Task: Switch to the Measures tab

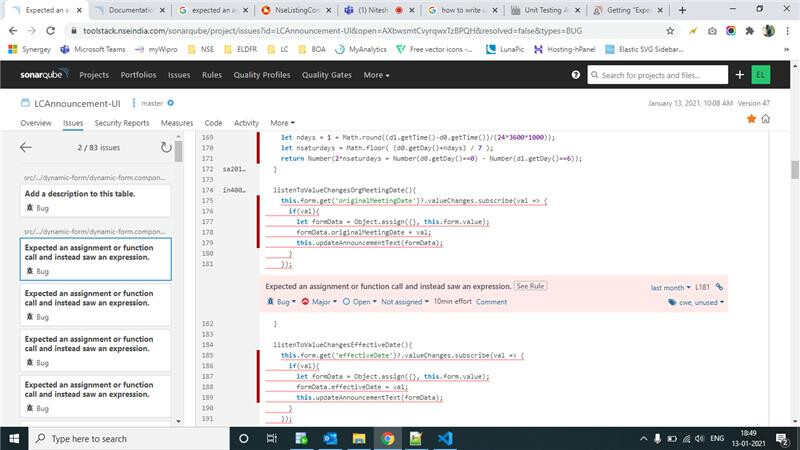Action: tap(177, 123)
